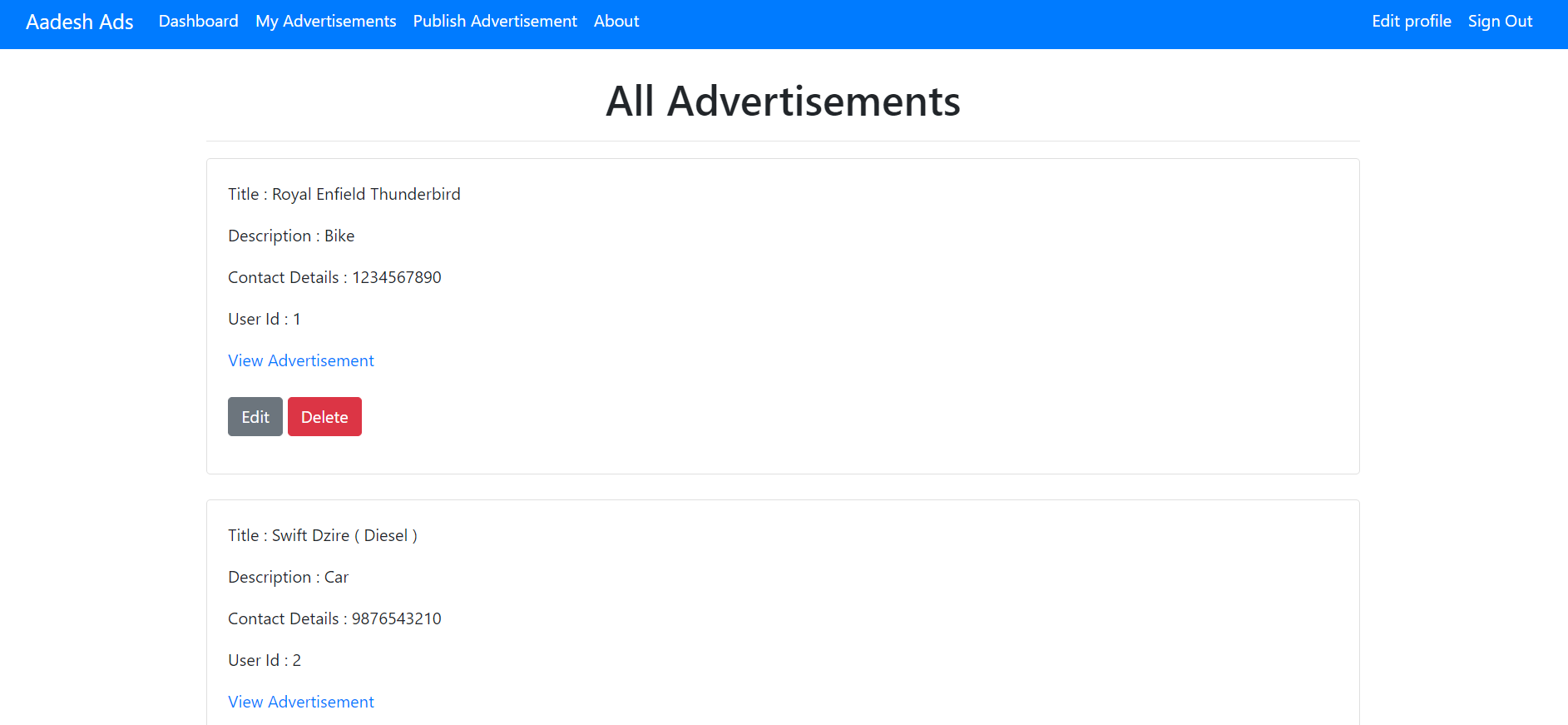This screenshot has width=1568, height=725.
Task: Open My Advertisements in the navbar
Action: [326, 21]
